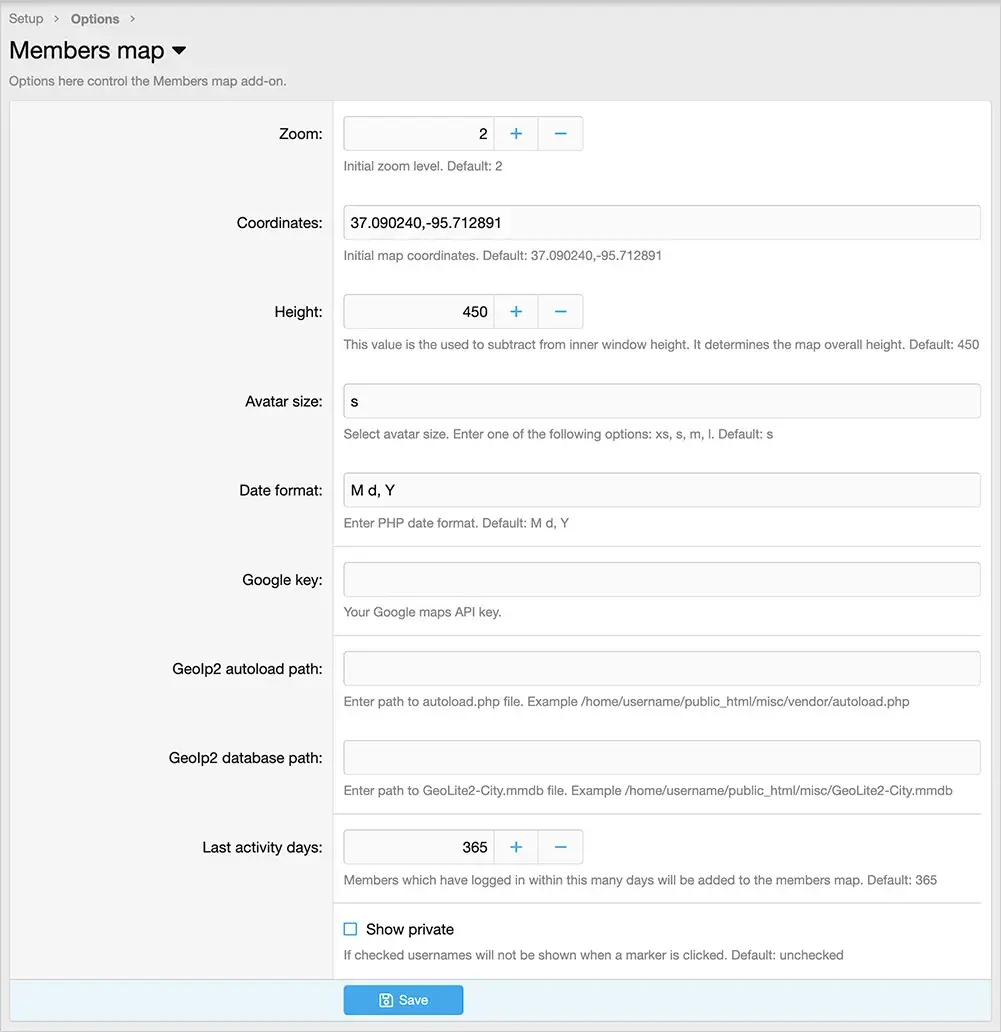Click the Zoom number input field
Screen dimensions: 1001x1032
coord(418,134)
